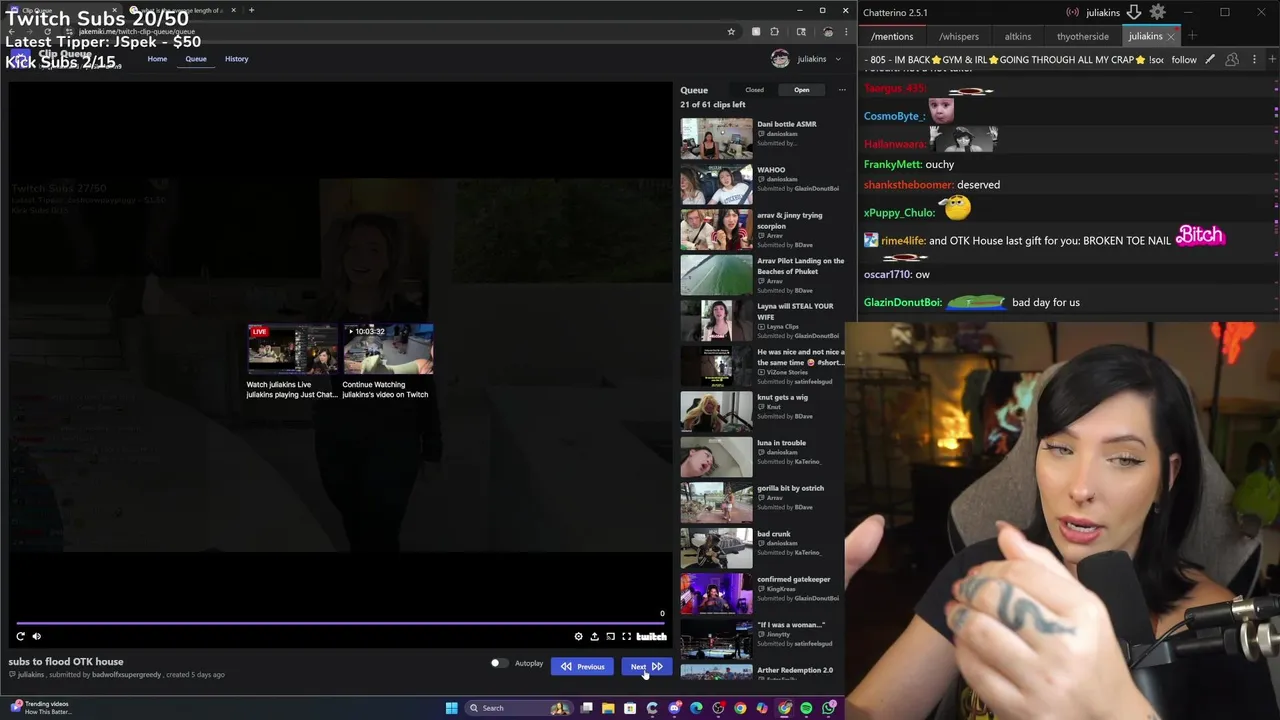The width and height of the screenshot is (1280, 720).
Task: Open 'Continue Watching' video end card
Action: click(388, 361)
